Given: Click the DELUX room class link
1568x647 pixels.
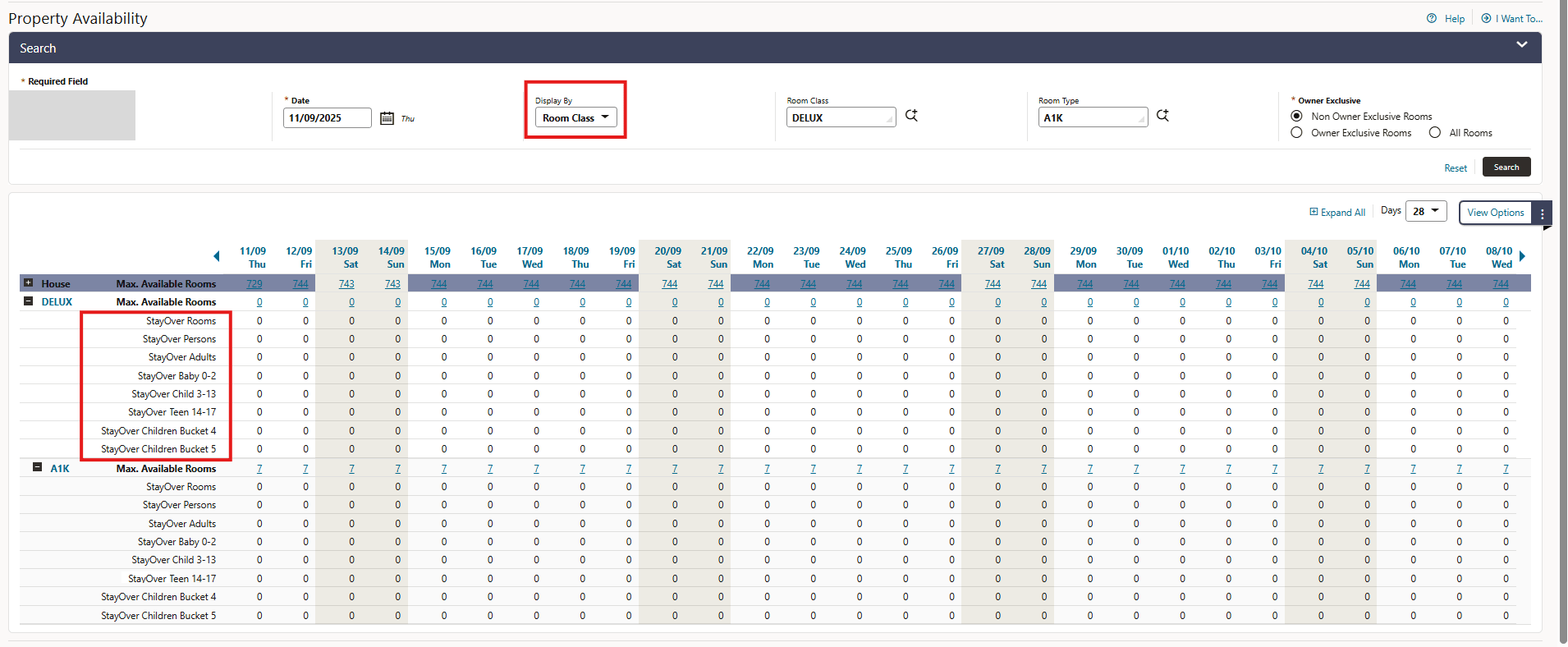Looking at the screenshot, I should click(x=57, y=302).
